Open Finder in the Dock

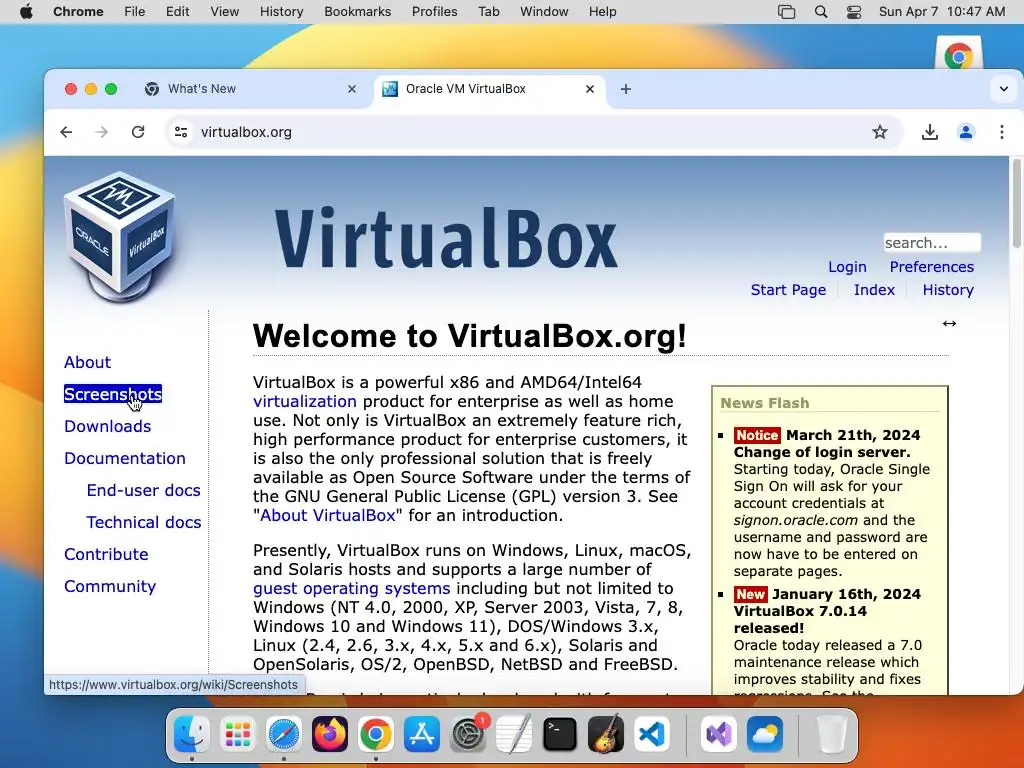191,734
